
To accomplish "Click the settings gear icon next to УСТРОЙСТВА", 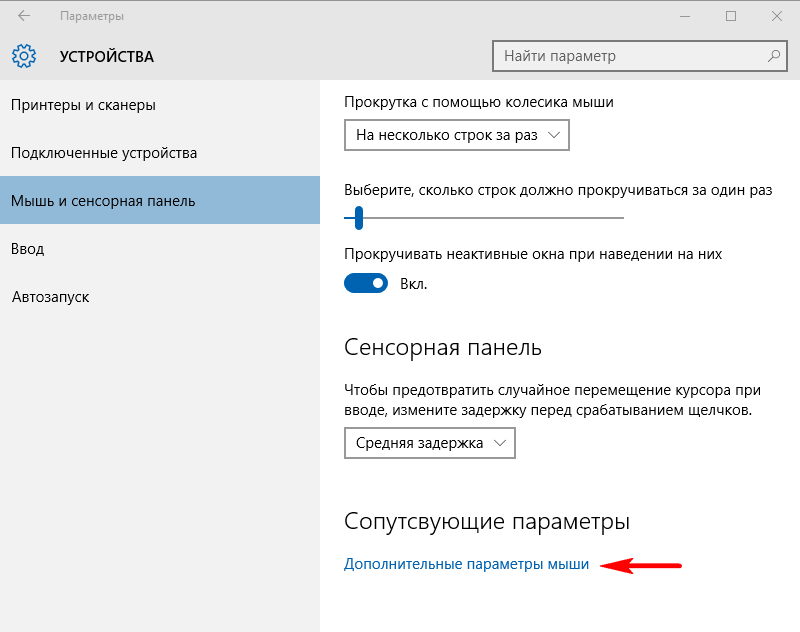I will click(23, 57).
